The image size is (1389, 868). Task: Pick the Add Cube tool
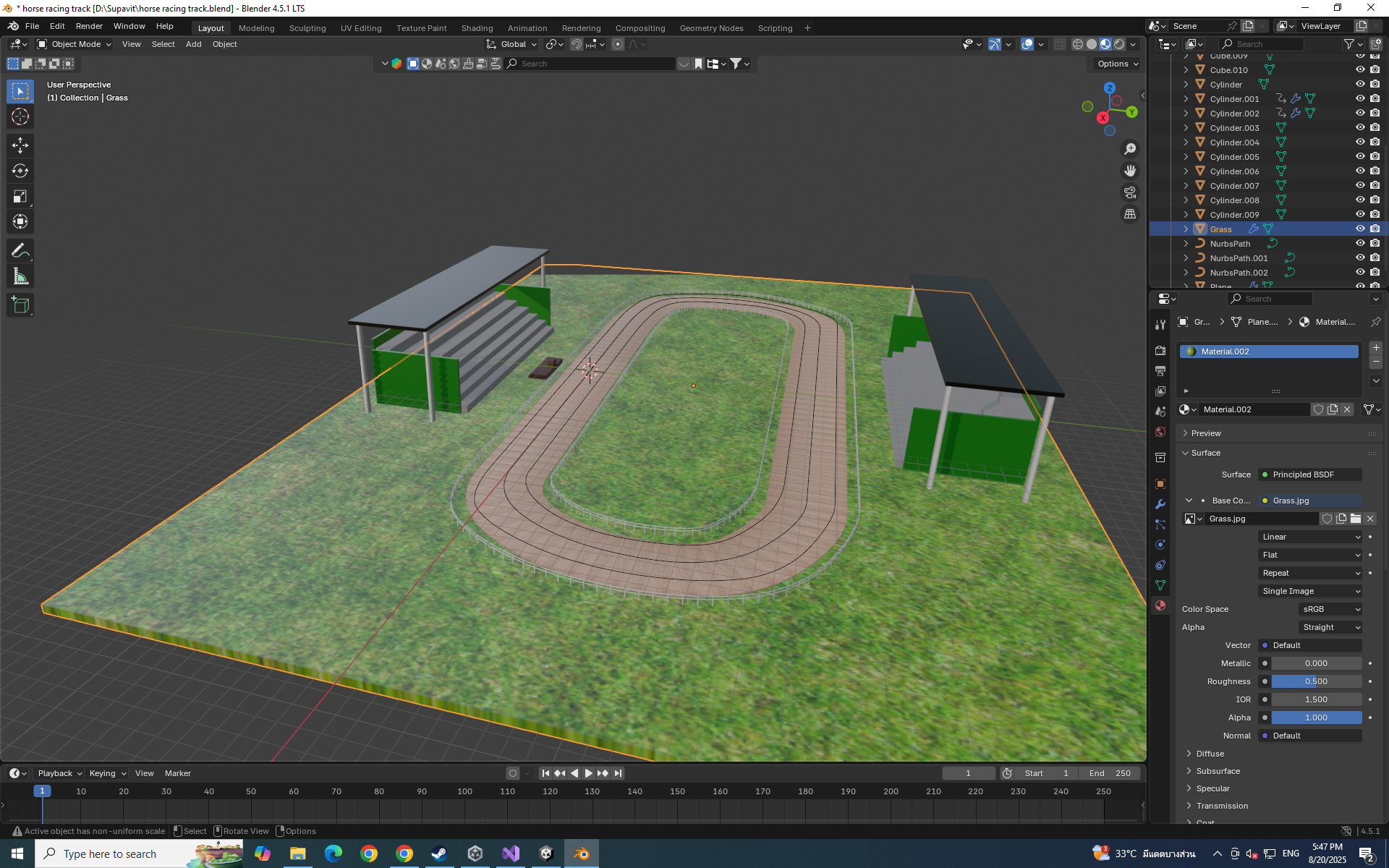(x=20, y=305)
